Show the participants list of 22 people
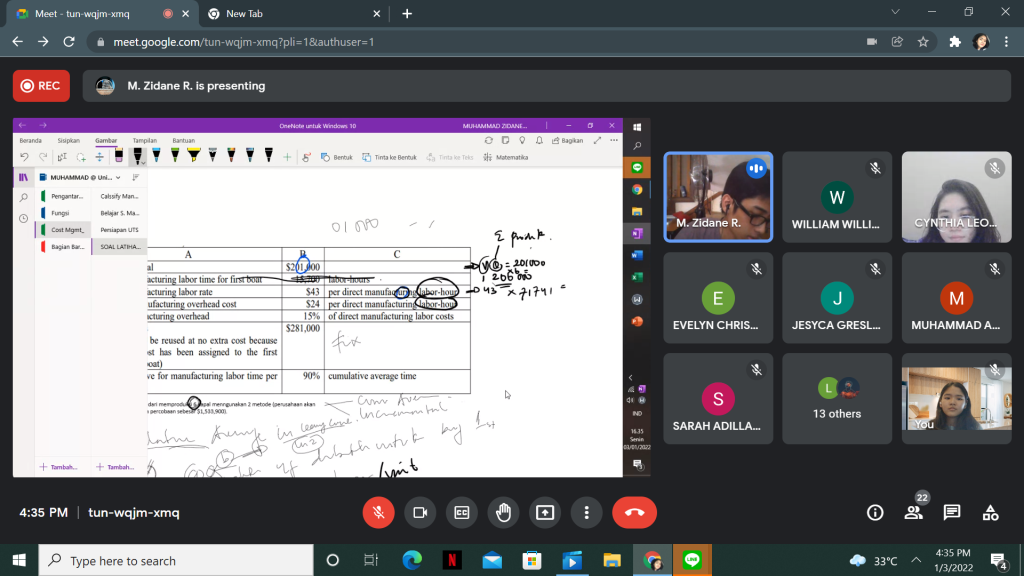The image size is (1024, 576). point(913,512)
